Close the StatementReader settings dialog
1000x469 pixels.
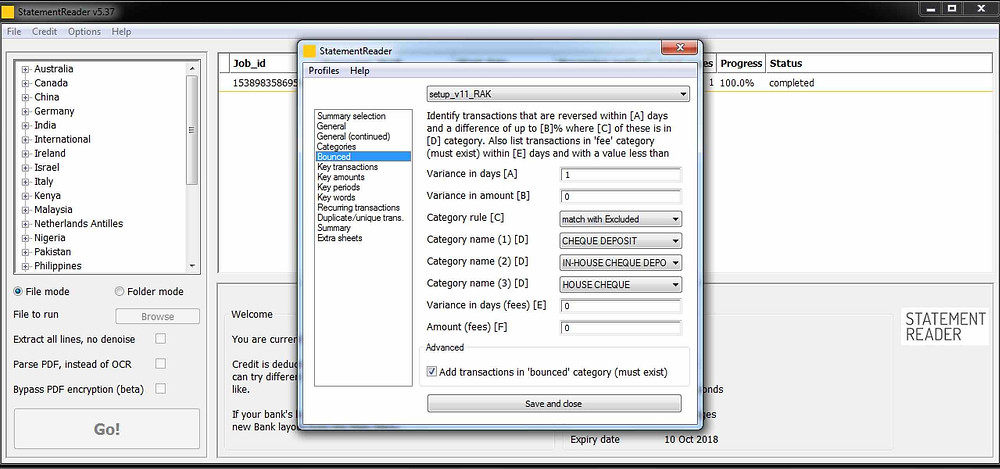(x=679, y=47)
